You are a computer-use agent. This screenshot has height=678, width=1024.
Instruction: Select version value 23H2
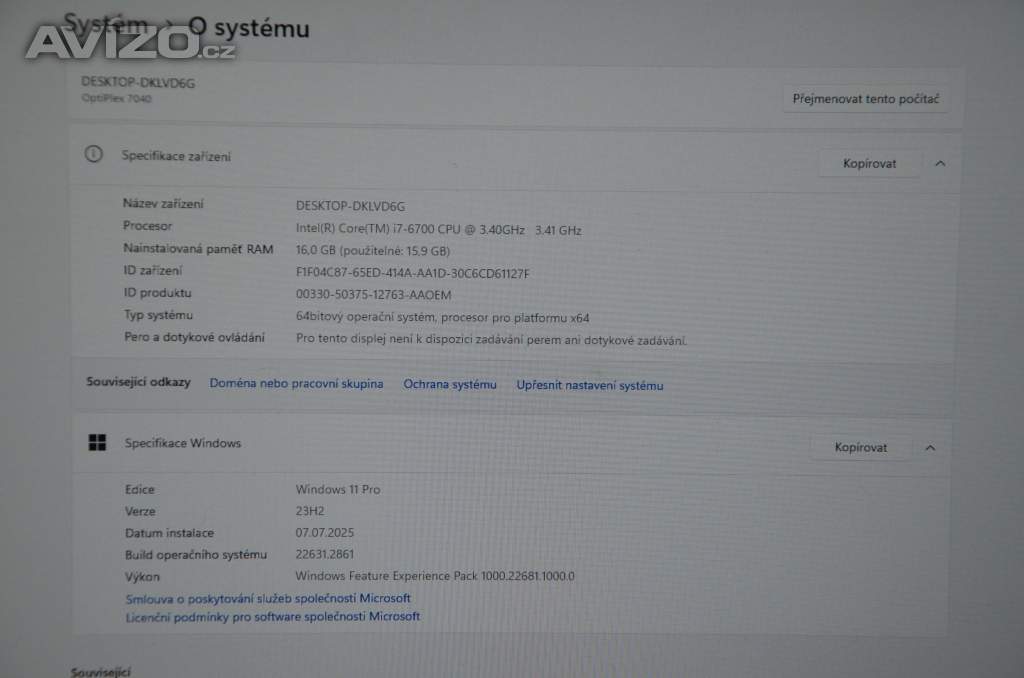point(310,511)
